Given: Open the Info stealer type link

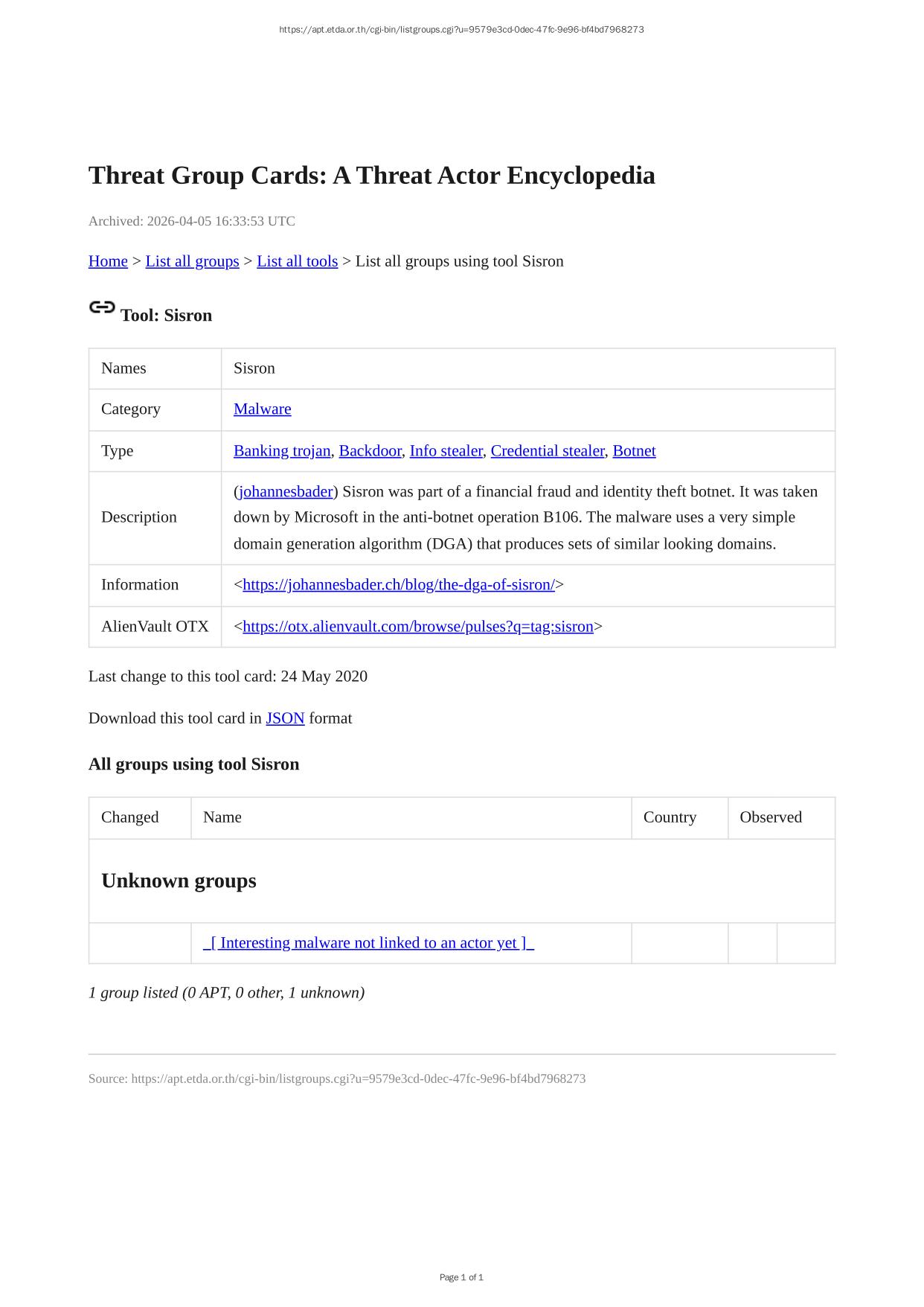Looking at the screenshot, I should [x=446, y=451].
